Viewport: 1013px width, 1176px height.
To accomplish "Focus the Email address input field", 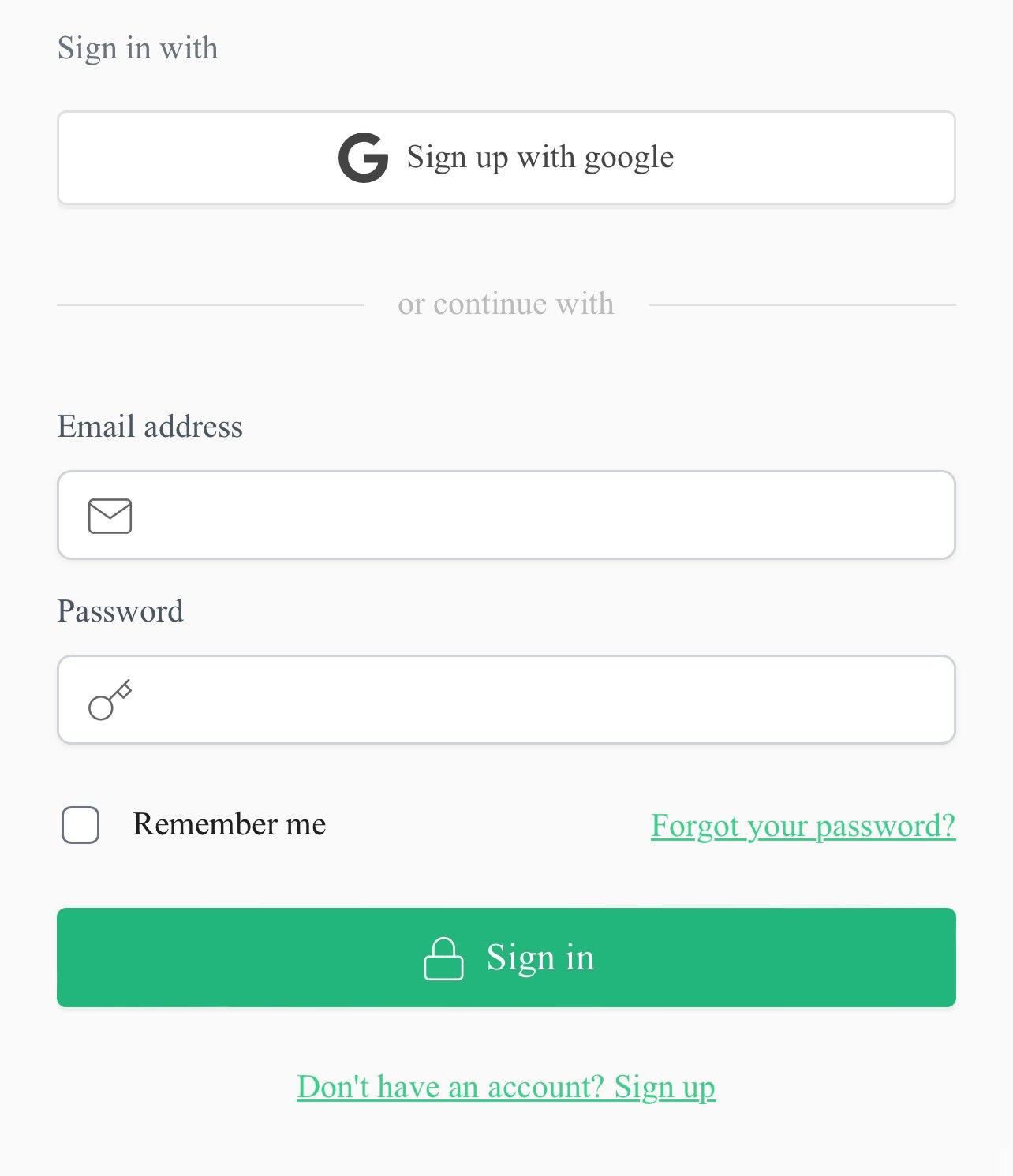I will (536, 516).
